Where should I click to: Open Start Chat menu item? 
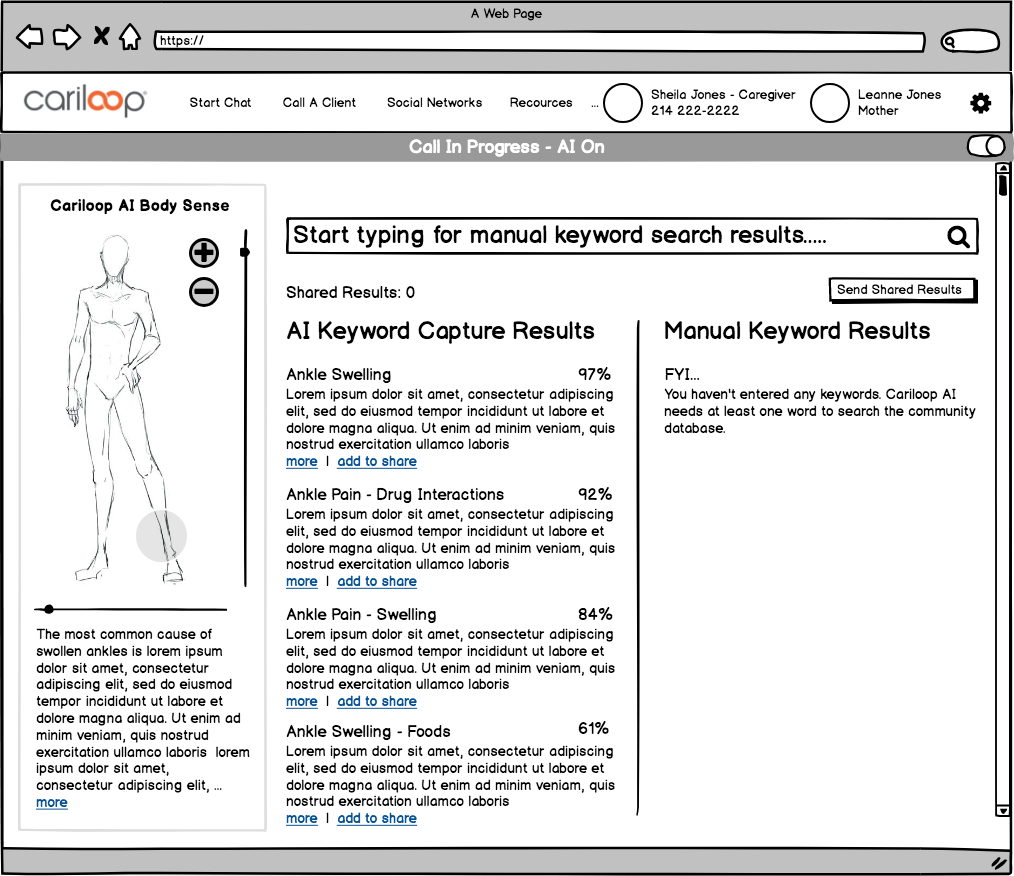point(220,103)
